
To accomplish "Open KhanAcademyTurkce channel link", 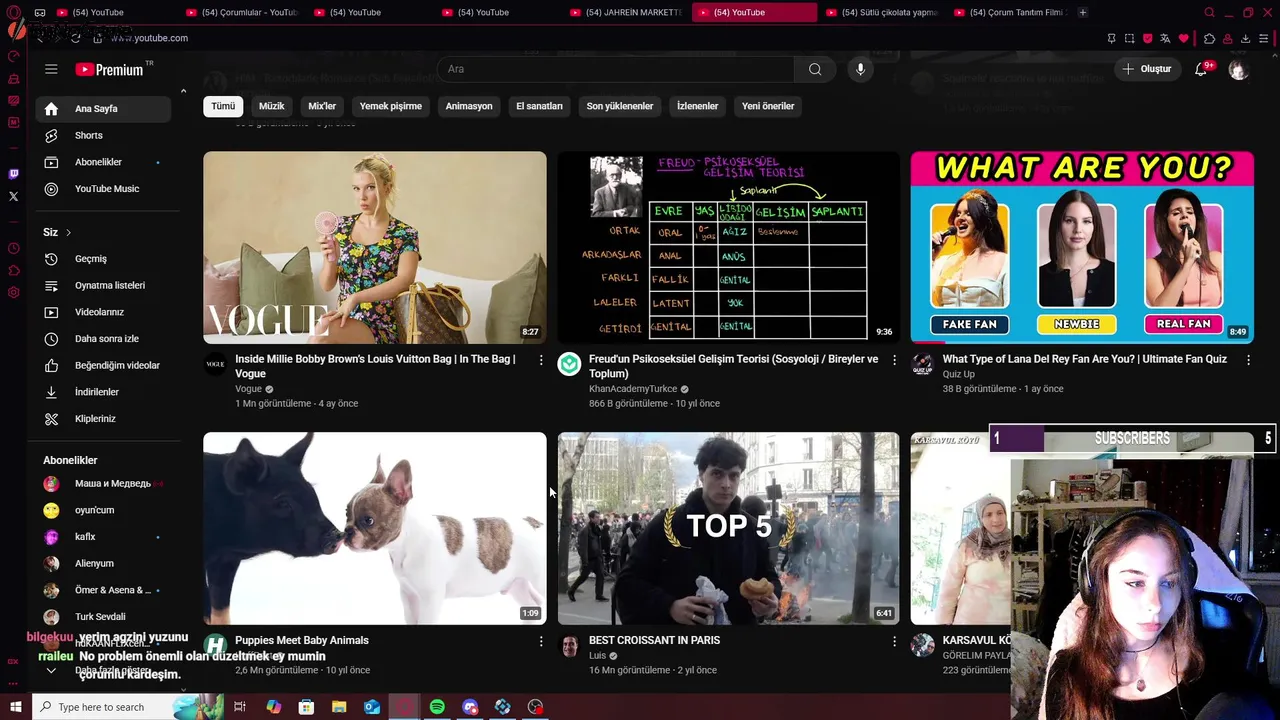I will tap(633, 389).
